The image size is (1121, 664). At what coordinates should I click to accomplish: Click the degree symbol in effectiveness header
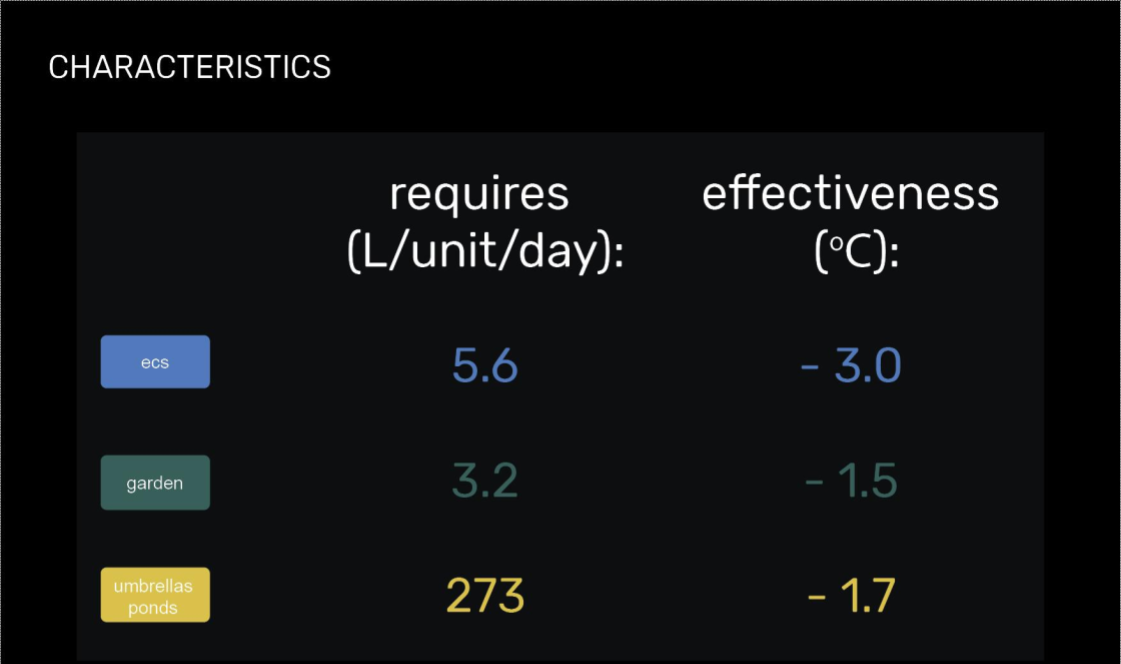point(831,244)
